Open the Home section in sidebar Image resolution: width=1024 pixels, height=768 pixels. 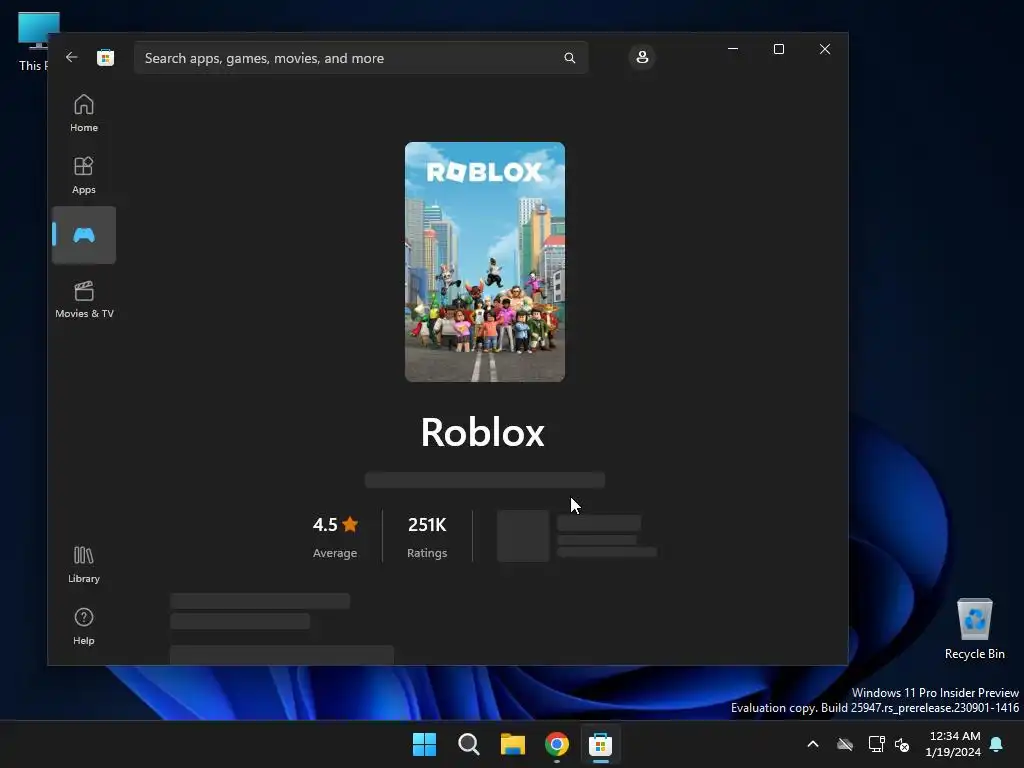click(84, 114)
